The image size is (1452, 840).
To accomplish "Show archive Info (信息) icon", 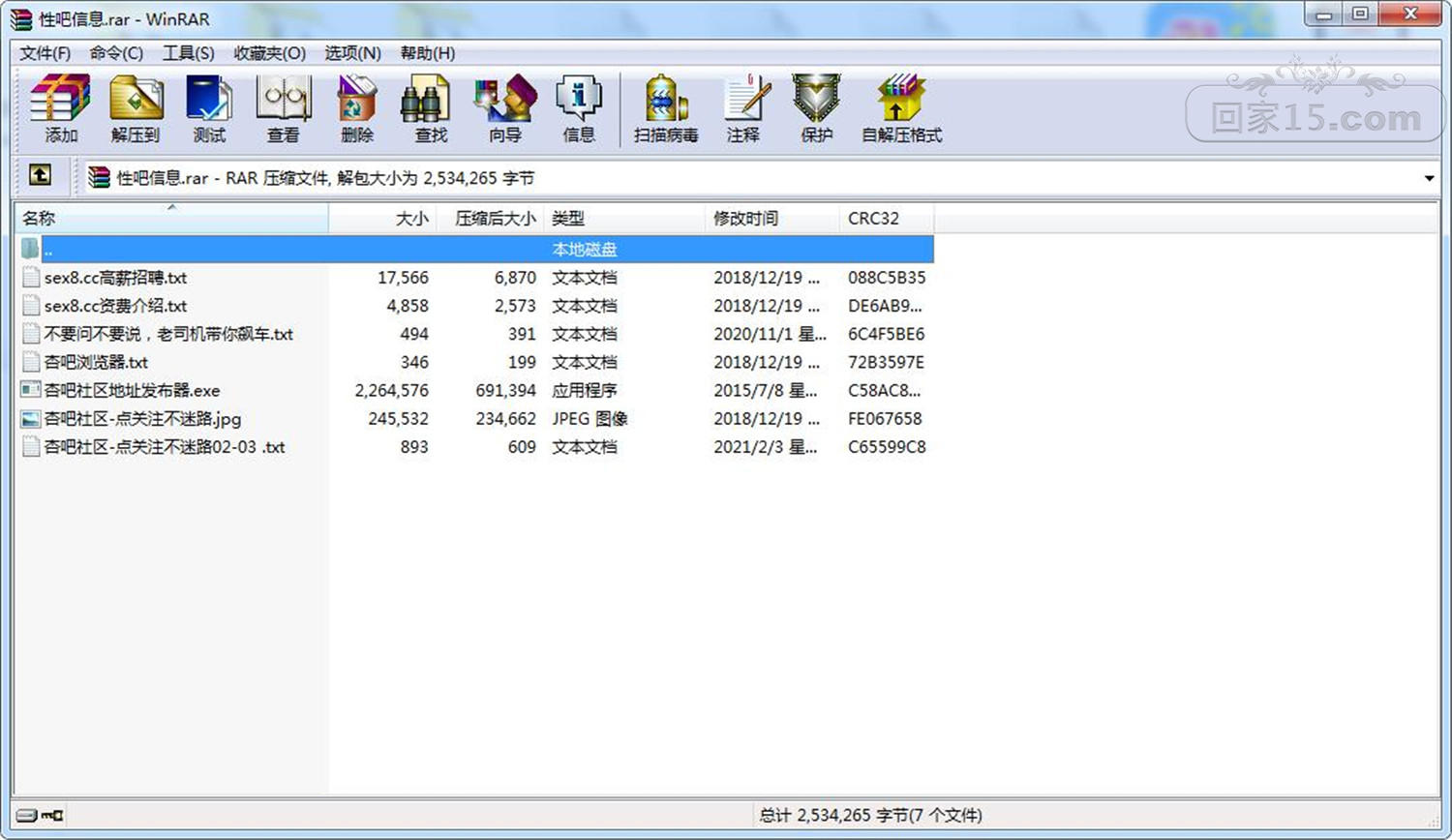I will 579,108.
